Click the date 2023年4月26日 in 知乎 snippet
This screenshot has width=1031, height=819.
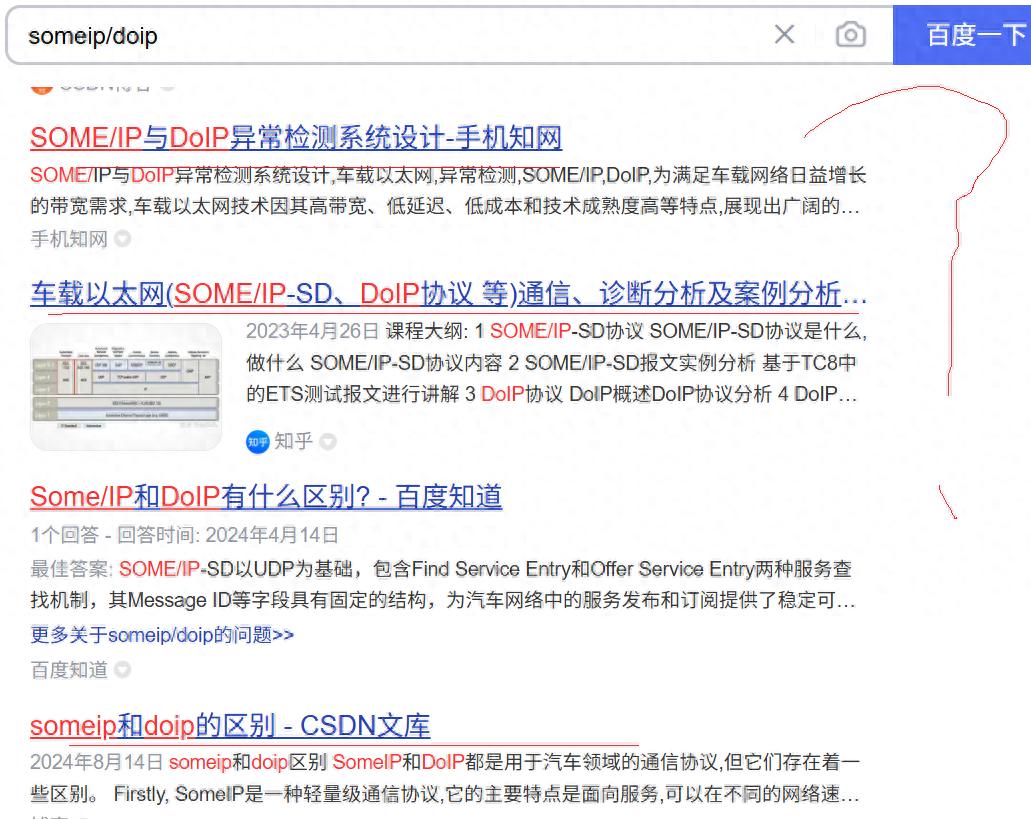point(312,331)
